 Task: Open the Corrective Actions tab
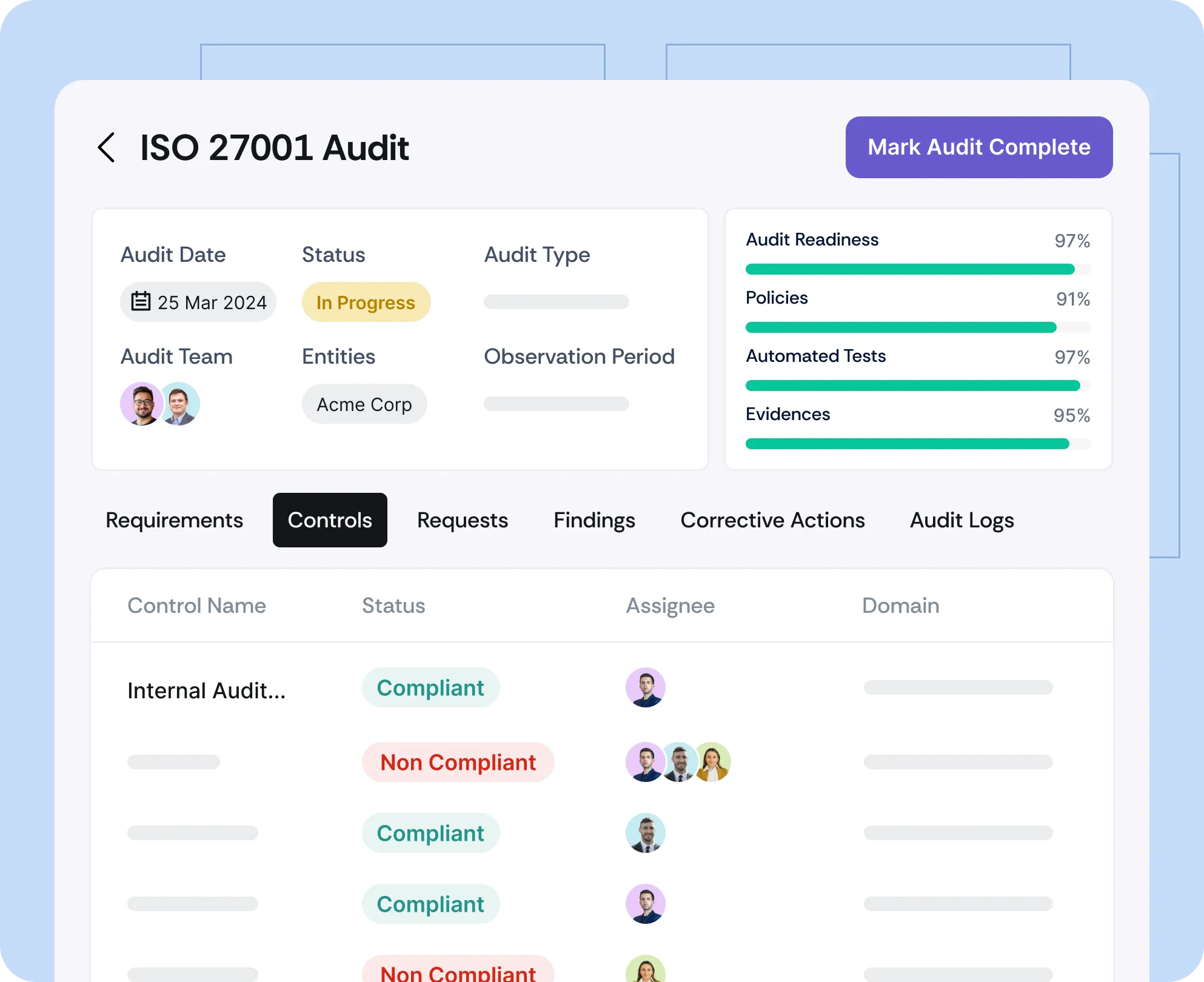(772, 520)
